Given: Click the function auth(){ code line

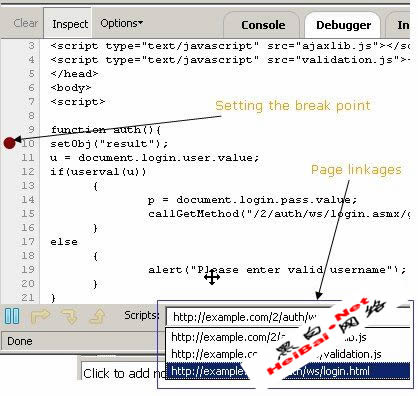Looking at the screenshot, I should click(x=106, y=130).
